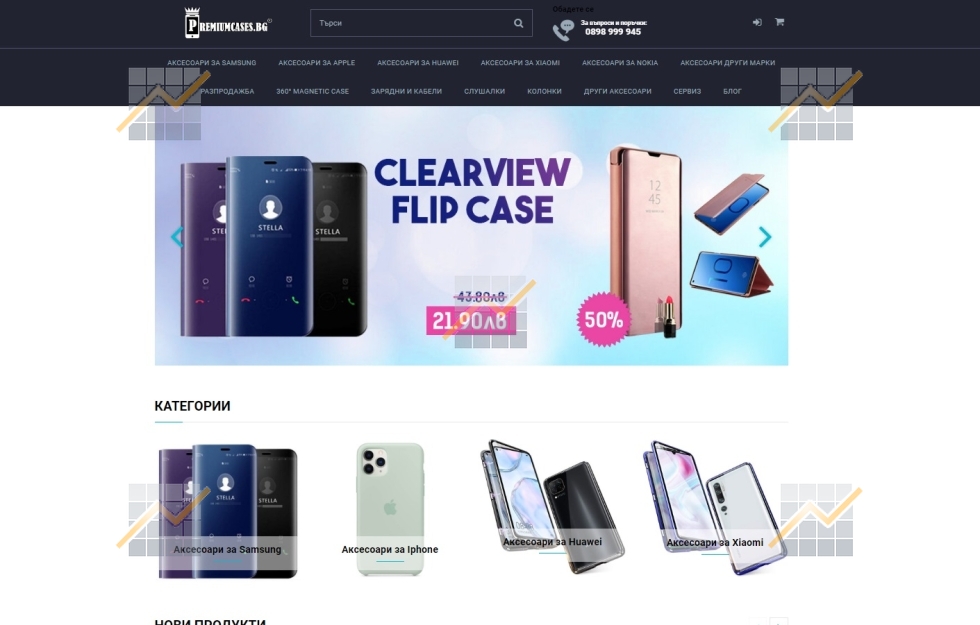Open Аксесоари за Apple menu
The height and width of the screenshot is (625, 980).
point(317,62)
